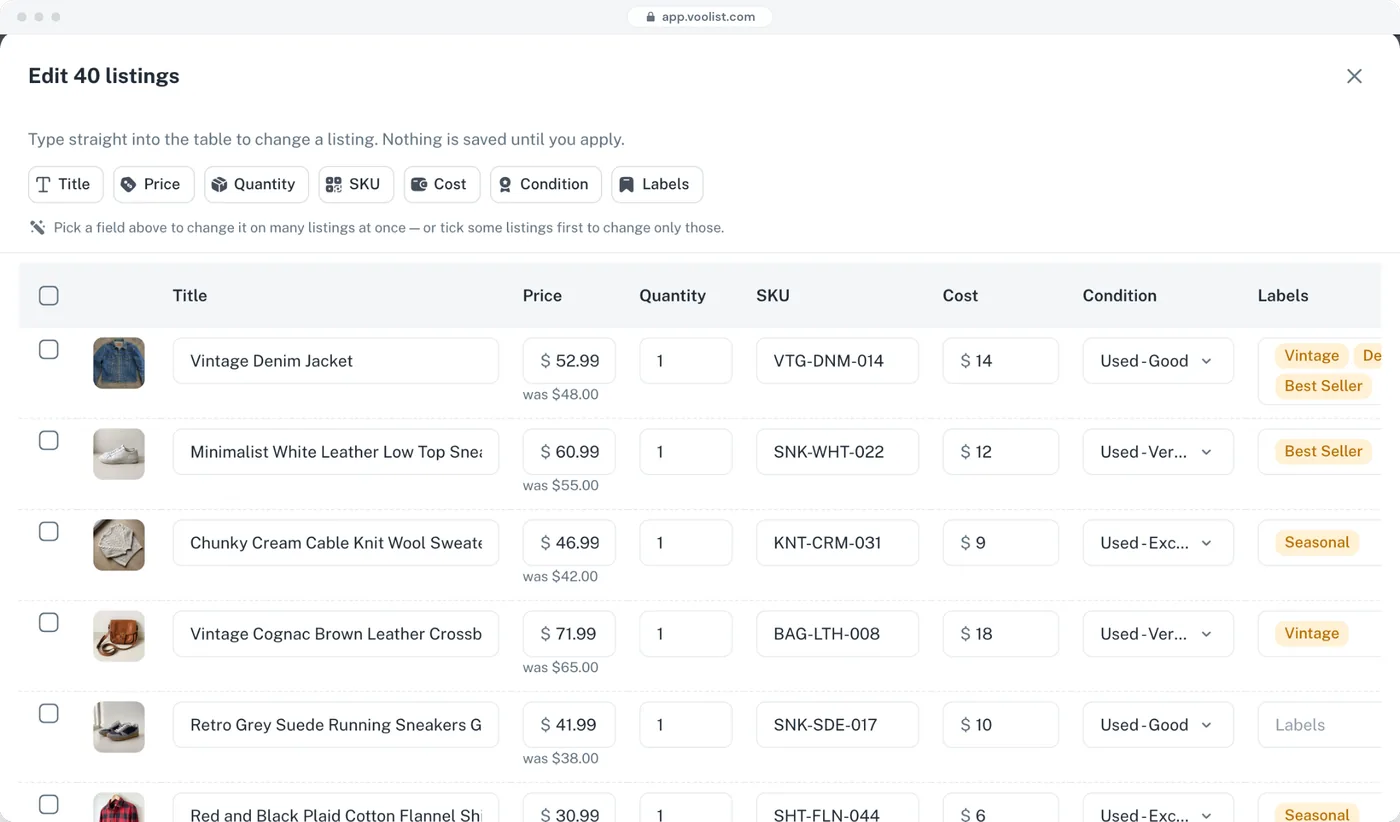Edit the Chunky Cream Cable Knit title field
The image size is (1400, 822).
(336, 543)
